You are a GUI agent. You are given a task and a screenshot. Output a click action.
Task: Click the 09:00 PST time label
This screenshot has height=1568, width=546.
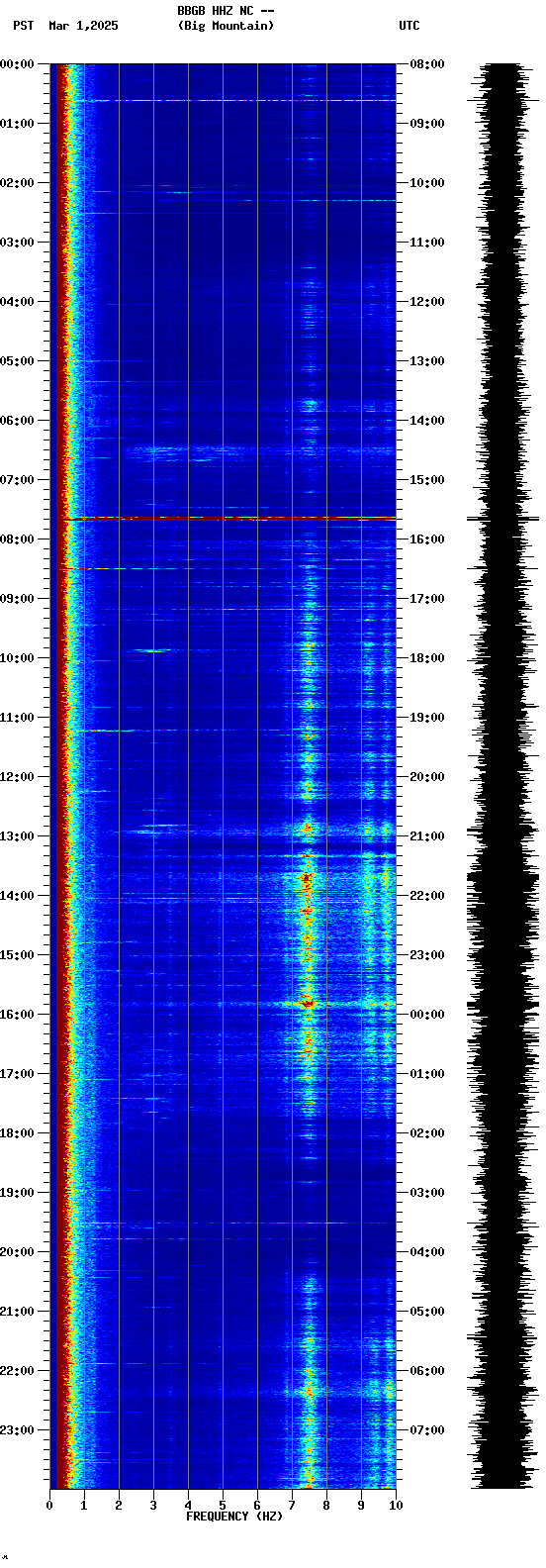[x=17, y=599]
